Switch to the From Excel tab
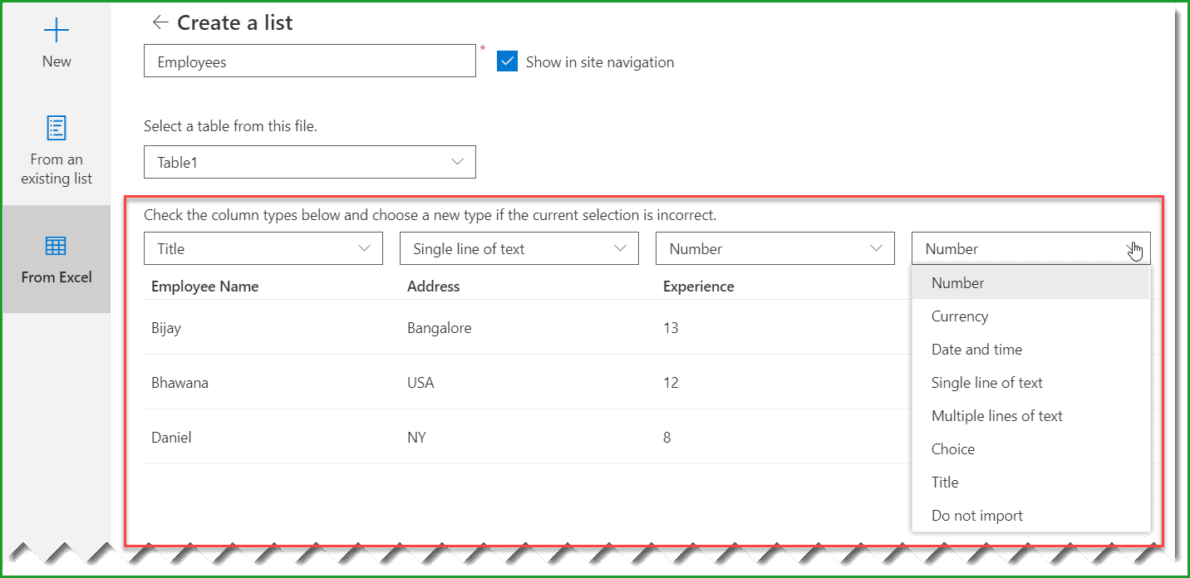Image resolution: width=1190 pixels, height=578 pixels. point(55,260)
